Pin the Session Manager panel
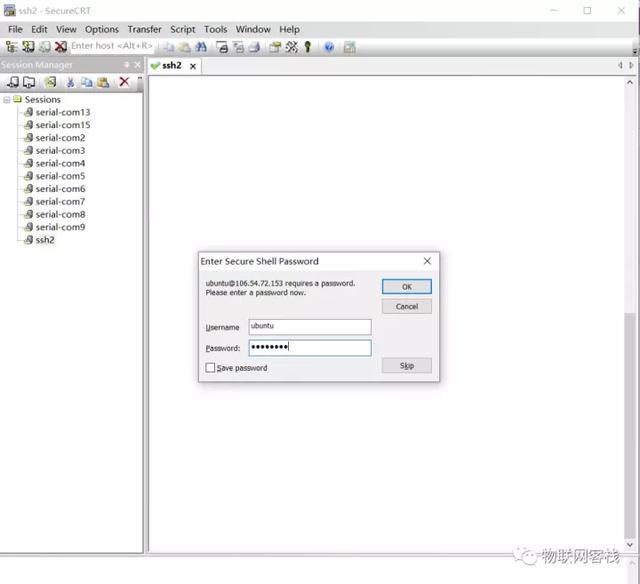This screenshot has width=640, height=584. tap(127, 65)
